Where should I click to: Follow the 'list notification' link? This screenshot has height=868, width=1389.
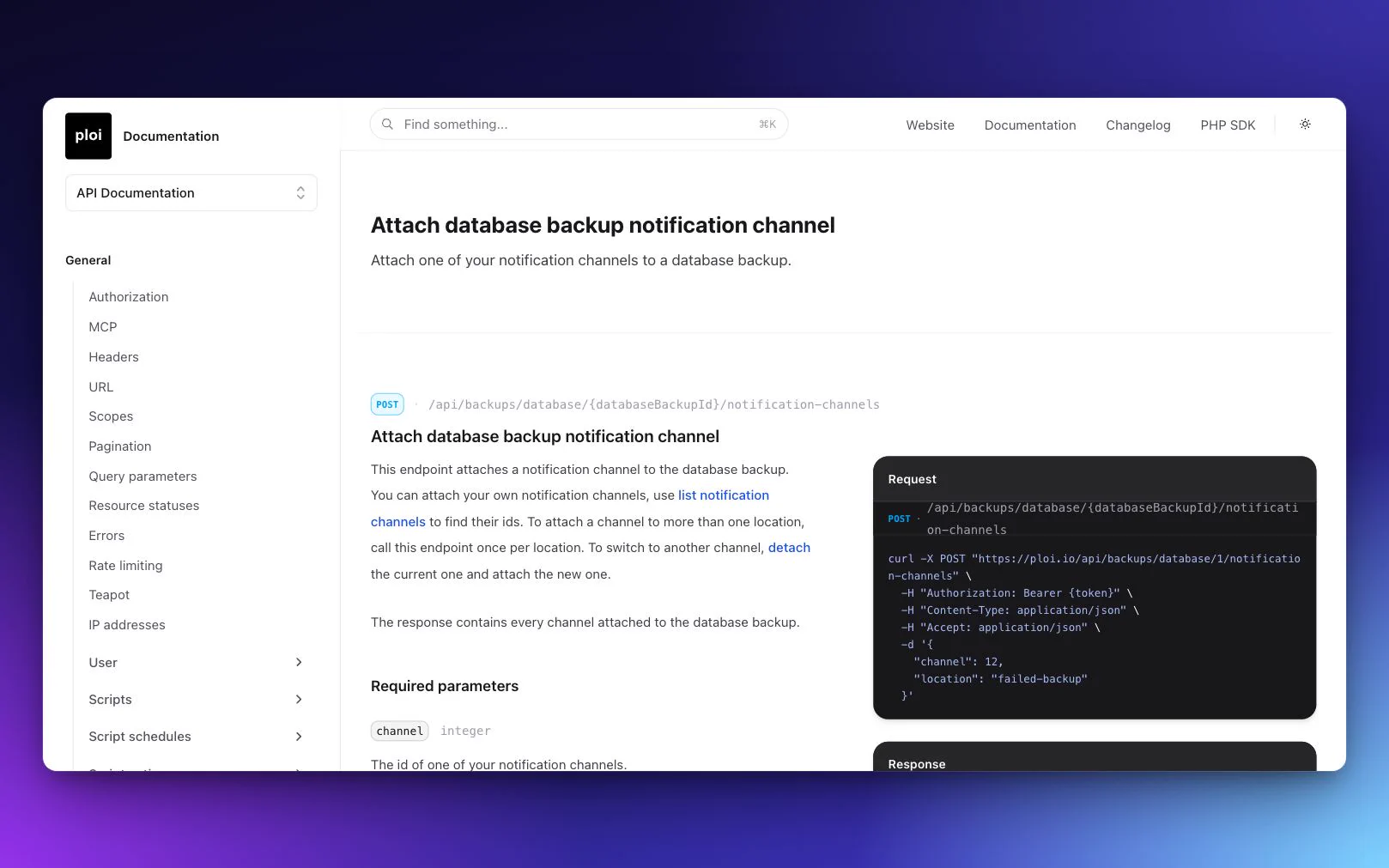[724, 495]
